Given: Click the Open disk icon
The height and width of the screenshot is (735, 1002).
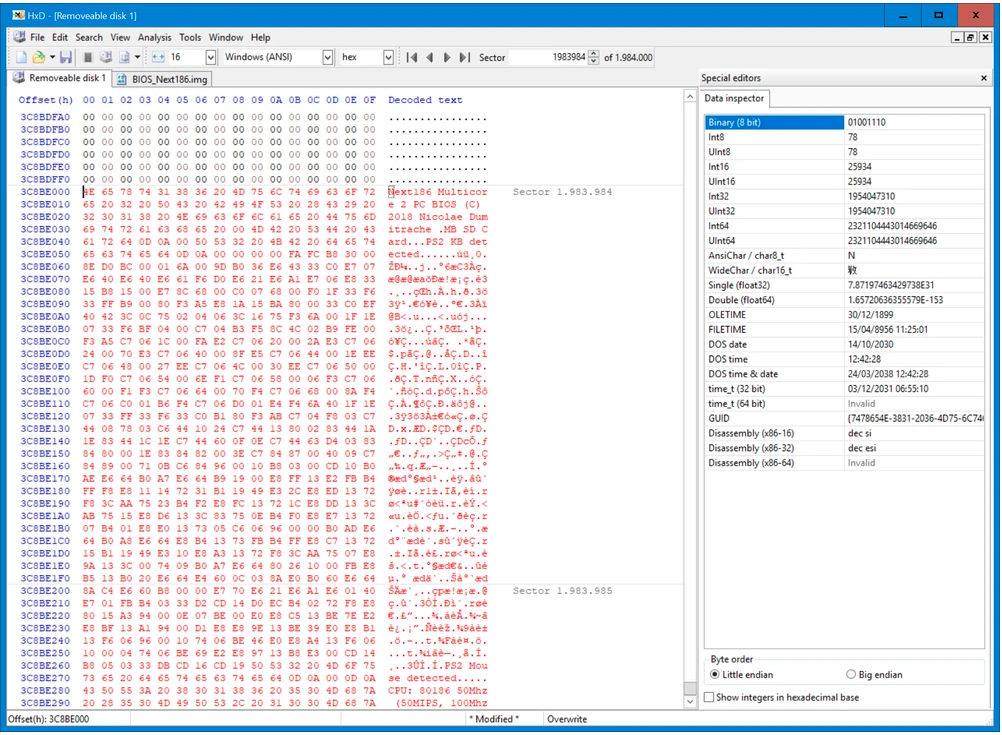Looking at the screenshot, I should click(x=106, y=58).
